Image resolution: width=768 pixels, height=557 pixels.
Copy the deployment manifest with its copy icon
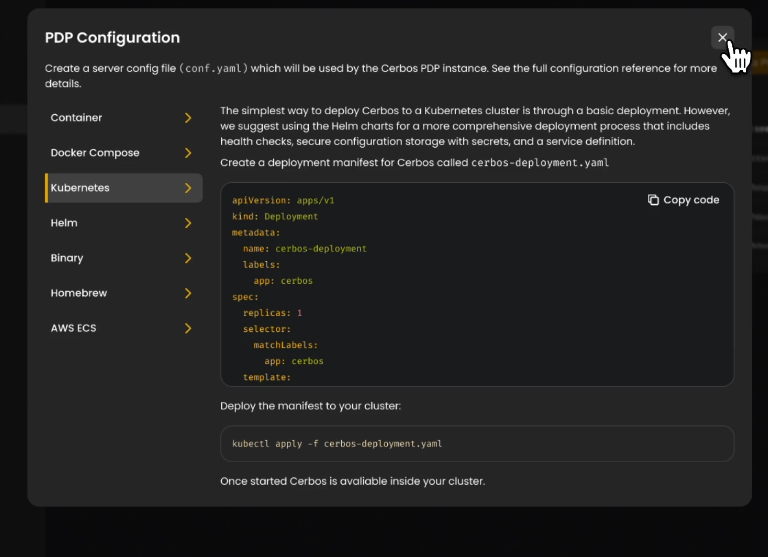(x=653, y=200)
